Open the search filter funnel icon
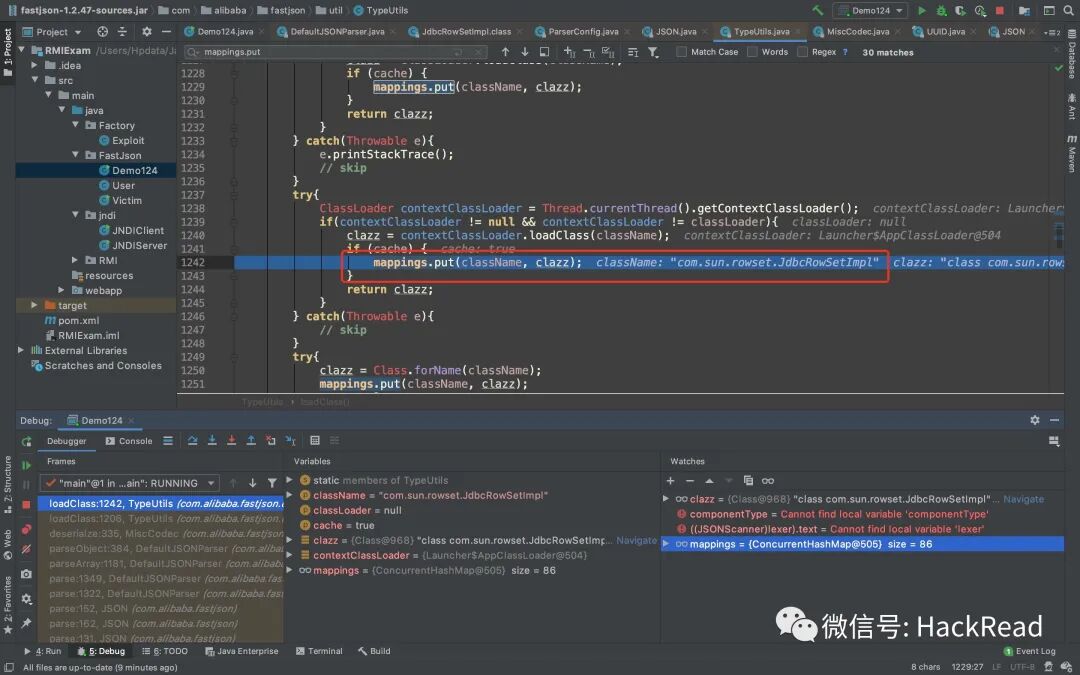The height and width of the screenshot is (675, 1080). point(653,52)
